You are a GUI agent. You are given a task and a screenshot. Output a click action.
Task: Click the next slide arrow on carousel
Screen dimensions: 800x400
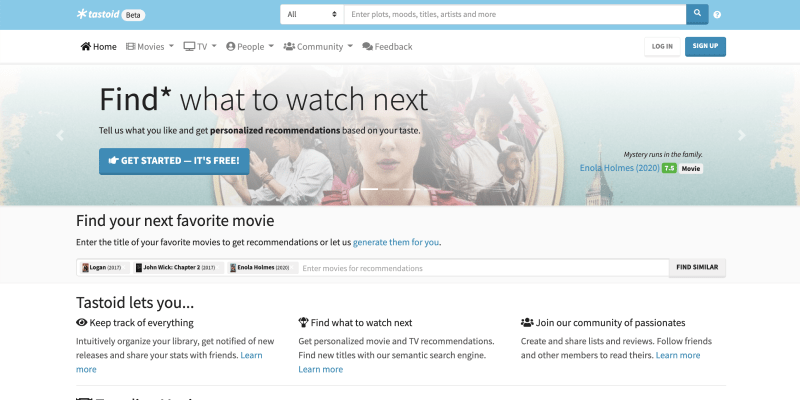(x=741, y=135)
